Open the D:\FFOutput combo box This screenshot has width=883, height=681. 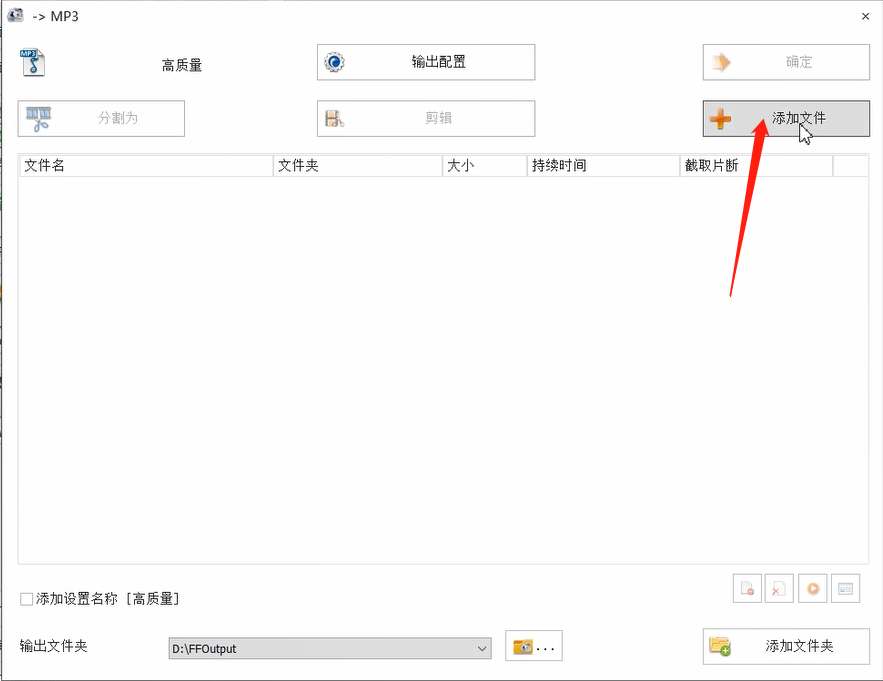point(330,648)
